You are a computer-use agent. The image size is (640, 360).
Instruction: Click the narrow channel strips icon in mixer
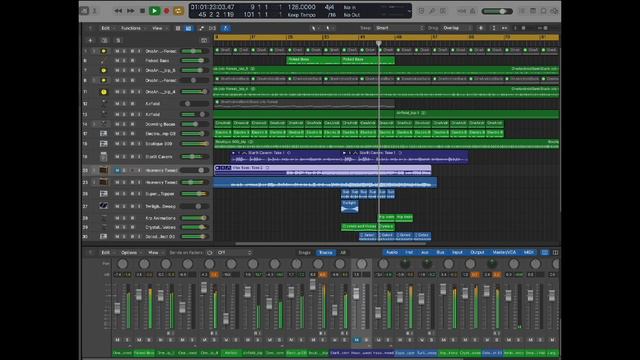coord(545,253)
